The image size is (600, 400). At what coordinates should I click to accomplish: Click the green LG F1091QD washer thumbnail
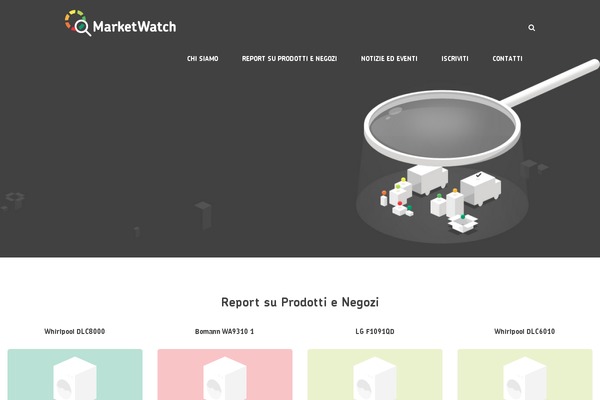point(375,374)
